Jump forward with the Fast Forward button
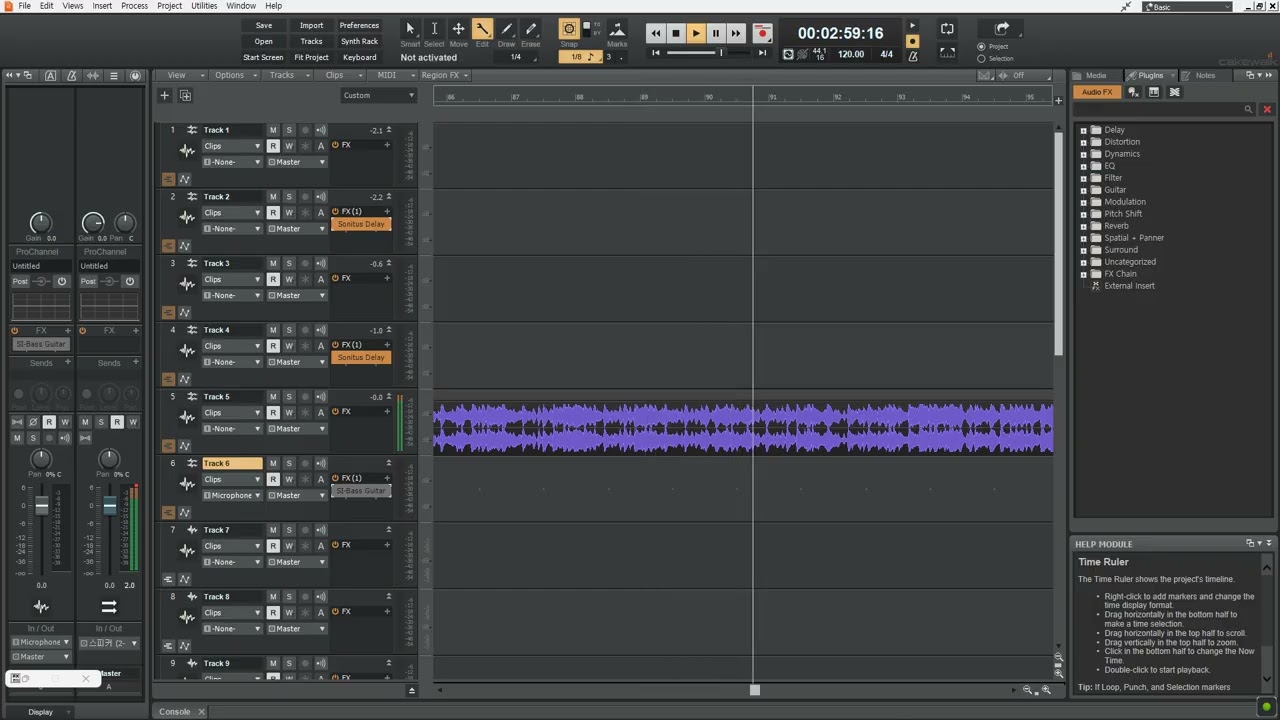This screenshot has width=1280, height=720. click(736, 33)
